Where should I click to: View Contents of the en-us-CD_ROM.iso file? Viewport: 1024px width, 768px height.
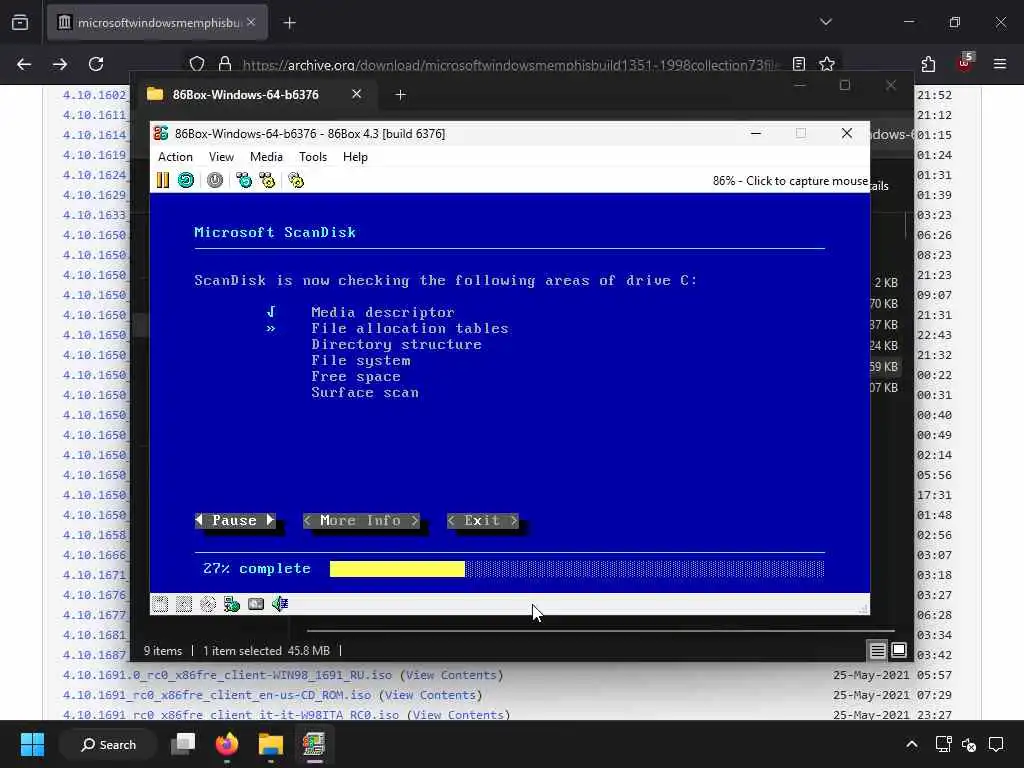pyautogui.click(x=430, y=695)
